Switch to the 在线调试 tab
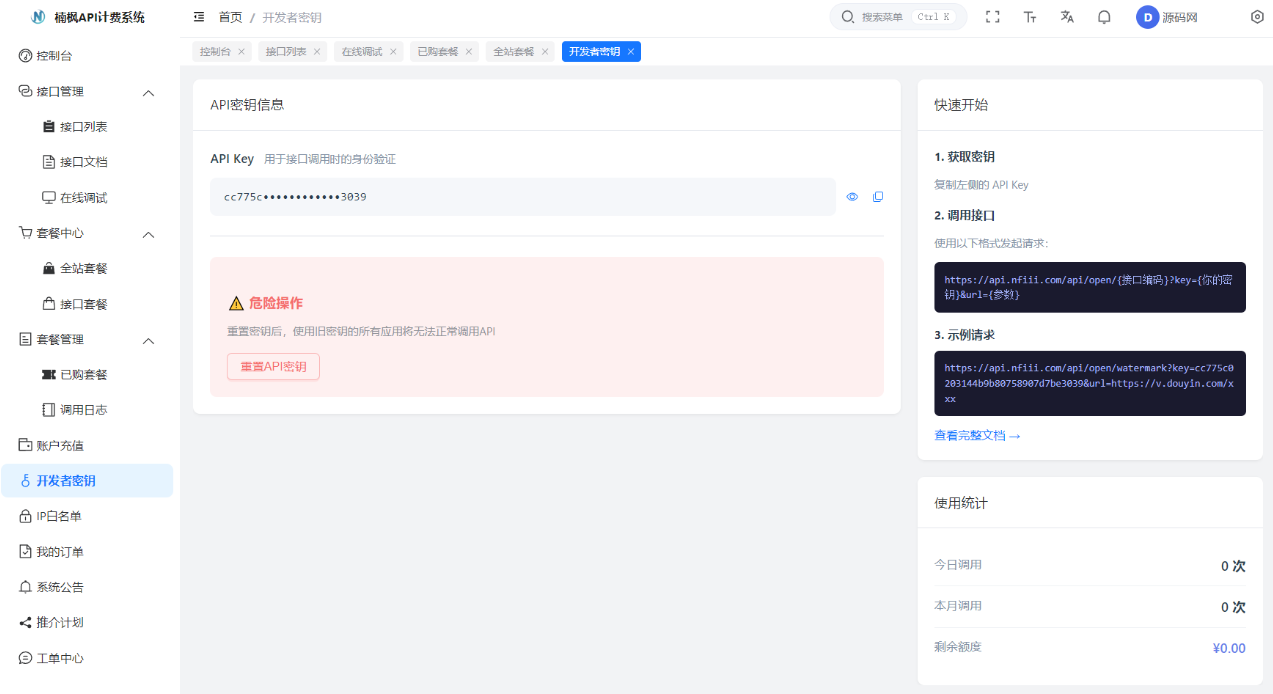Viewport: 1273px width, 694px height. pos(361,51)
